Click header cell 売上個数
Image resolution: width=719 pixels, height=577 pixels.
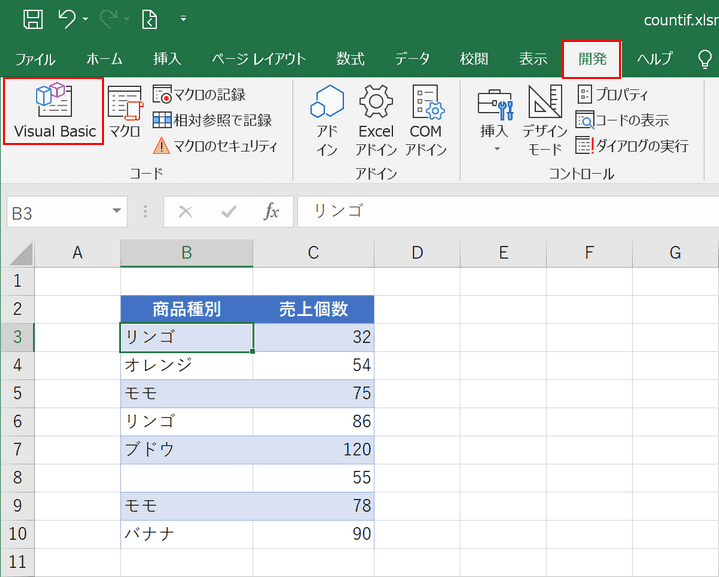point(313,309)
